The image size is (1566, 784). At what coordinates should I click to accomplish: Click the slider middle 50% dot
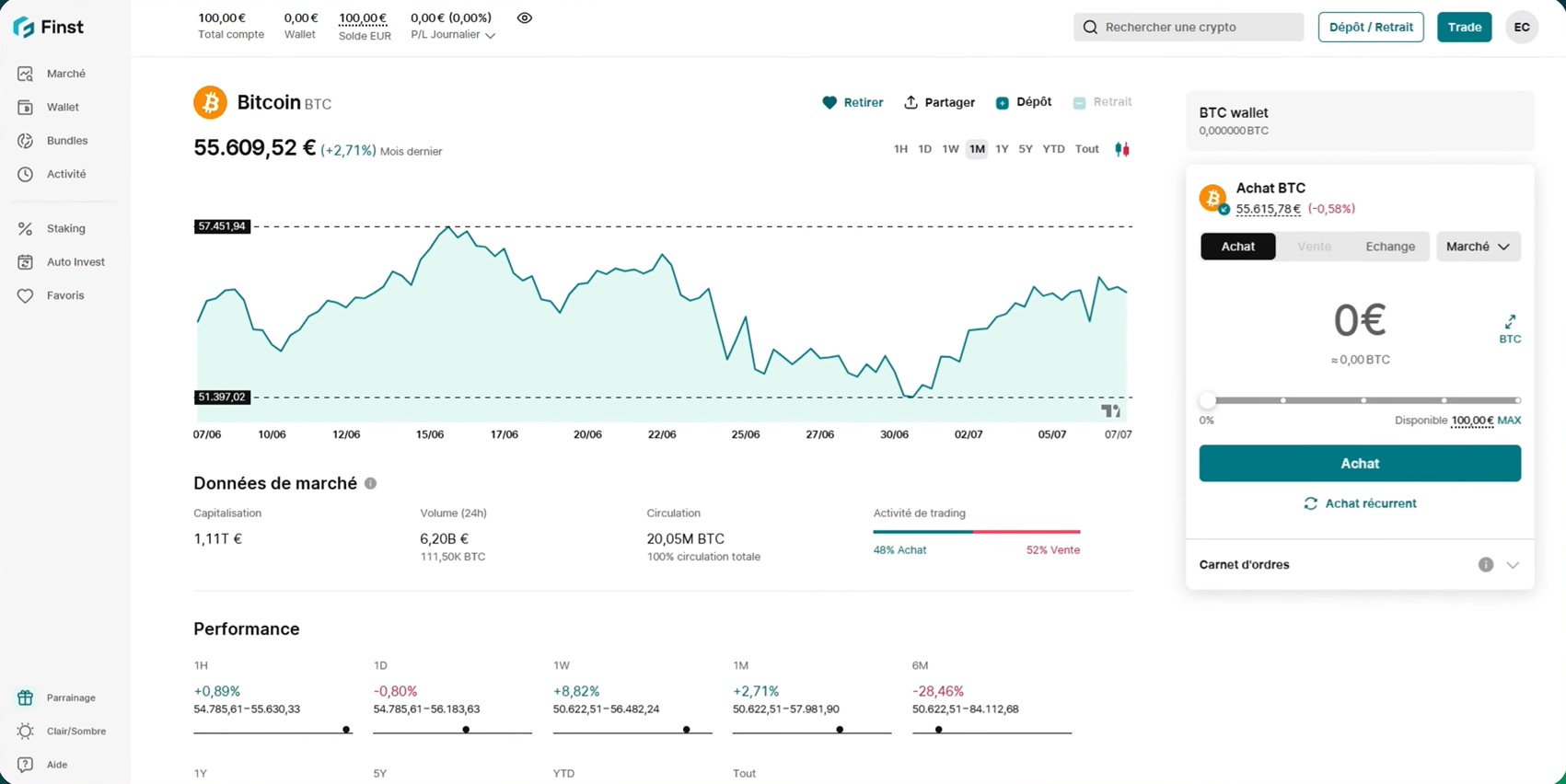tap(1363, 400)
